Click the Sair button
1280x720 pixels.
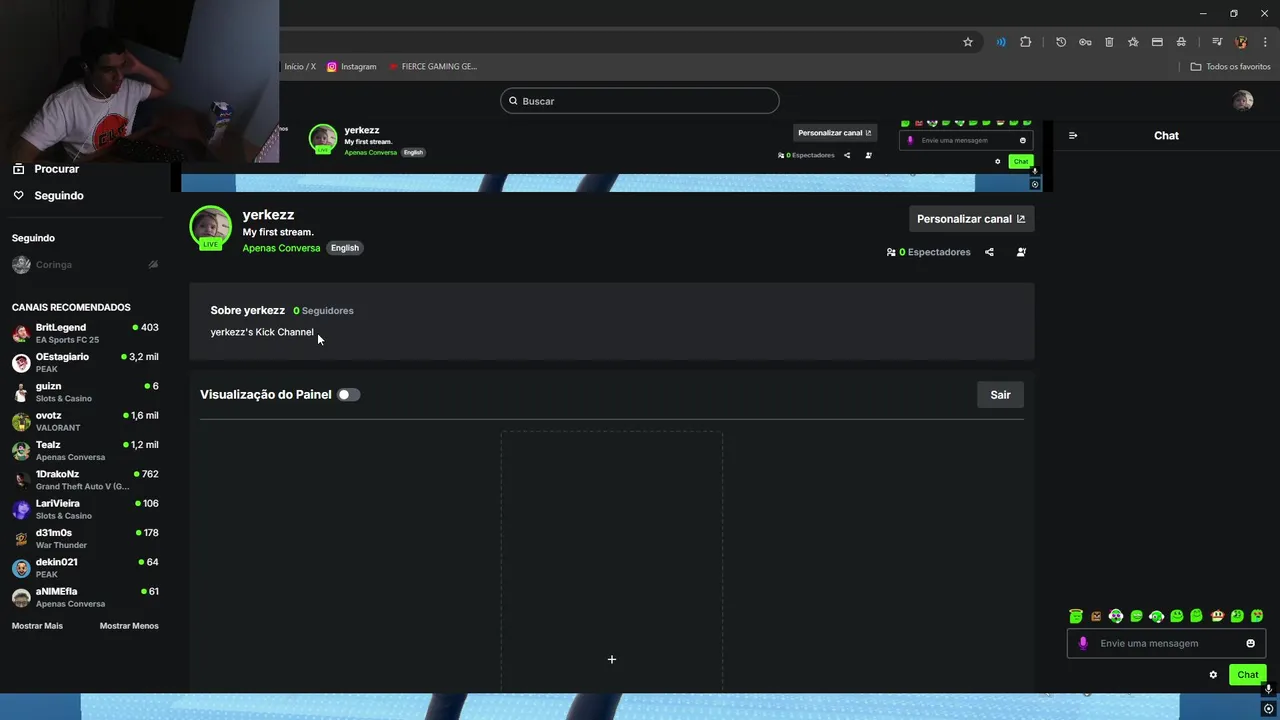(1000, 395)
